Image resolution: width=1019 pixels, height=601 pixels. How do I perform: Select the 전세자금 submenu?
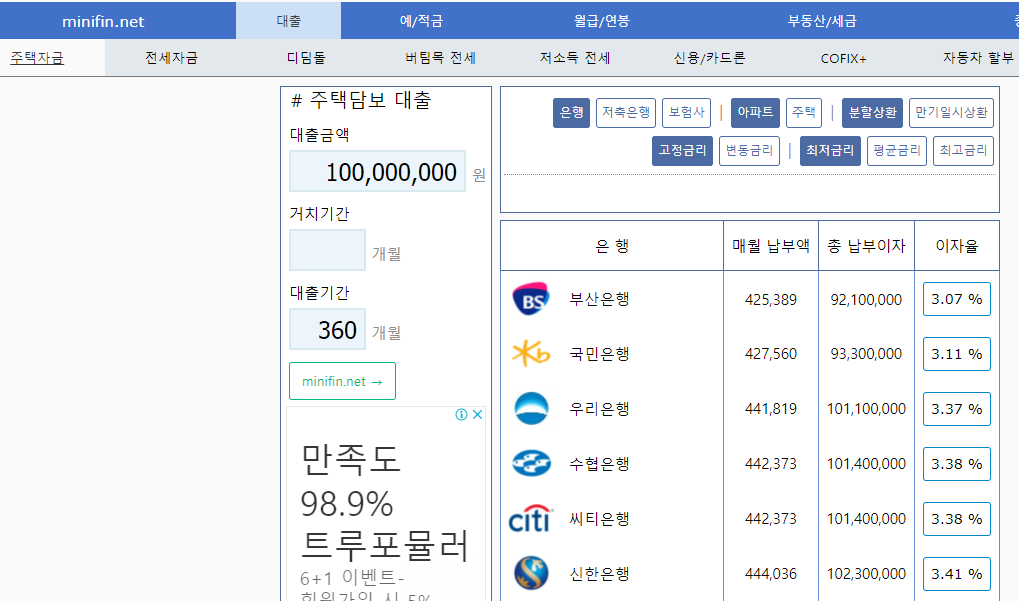point(172,58)
